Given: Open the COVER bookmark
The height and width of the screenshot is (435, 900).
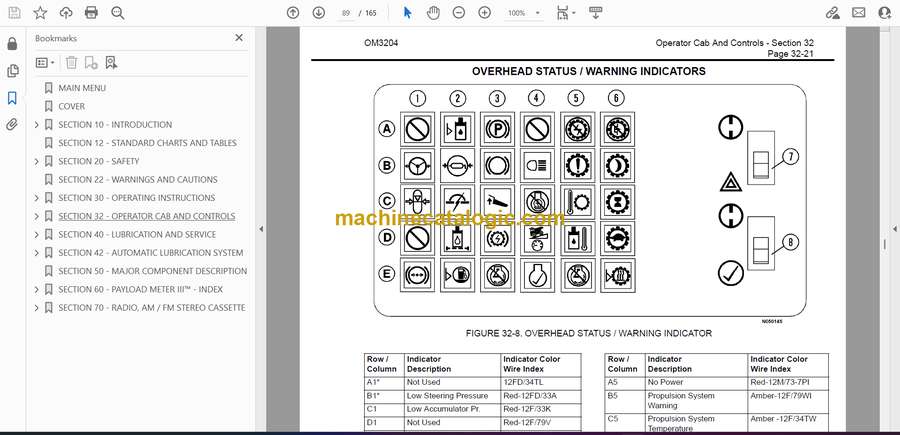Looking at the screenshot, I should coord(72,106).
